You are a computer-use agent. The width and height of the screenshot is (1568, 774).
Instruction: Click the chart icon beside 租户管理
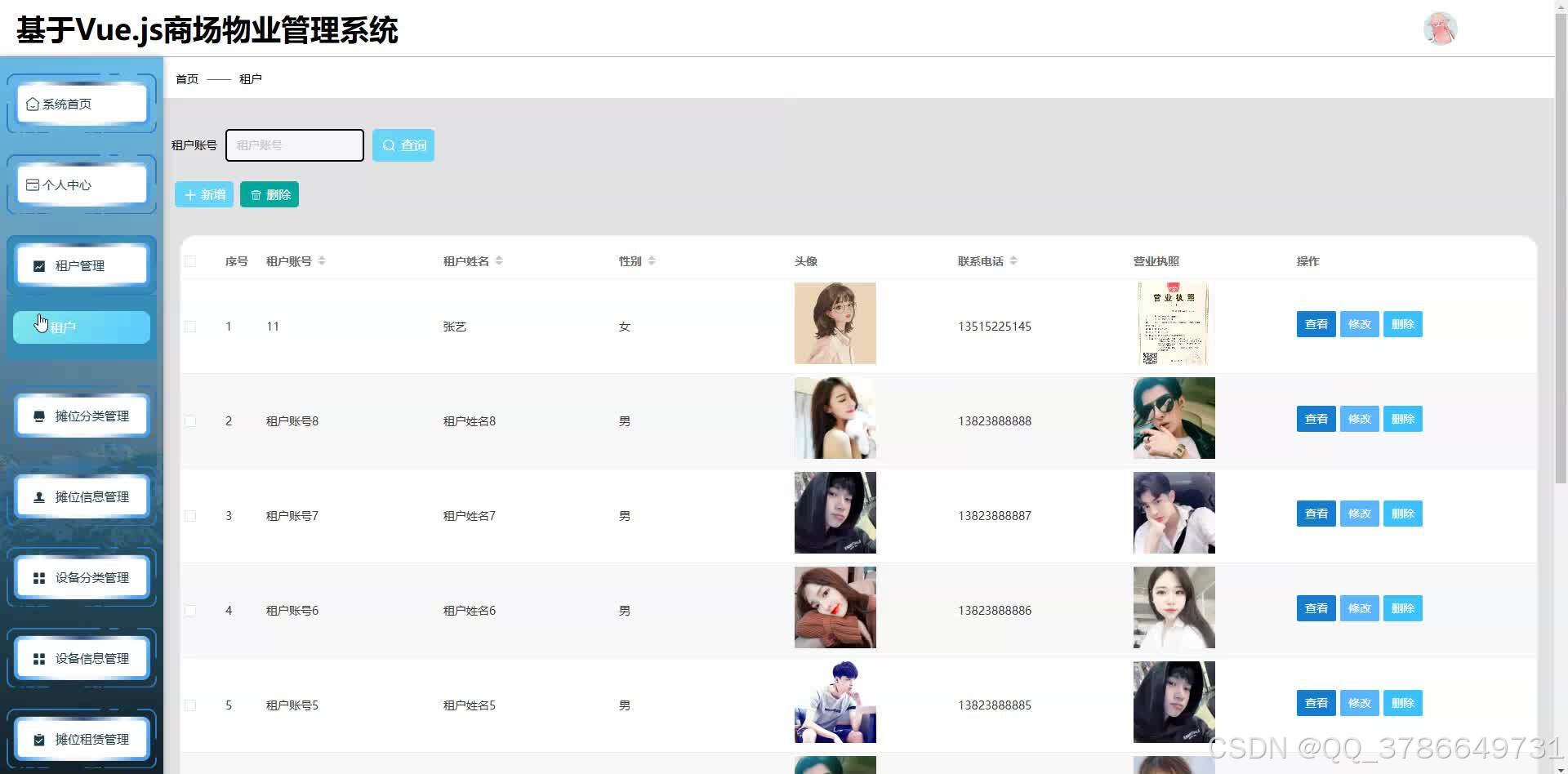click(x=39, y=266)
